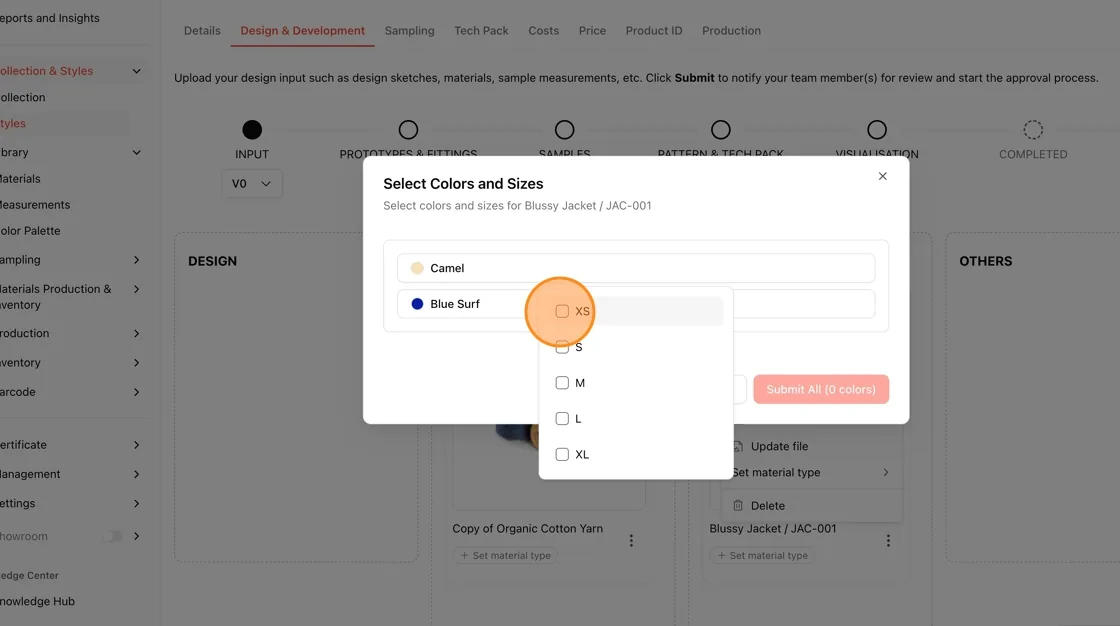
Task: Click the Blue Surf color swatch
Action: [x=417, y=304]
